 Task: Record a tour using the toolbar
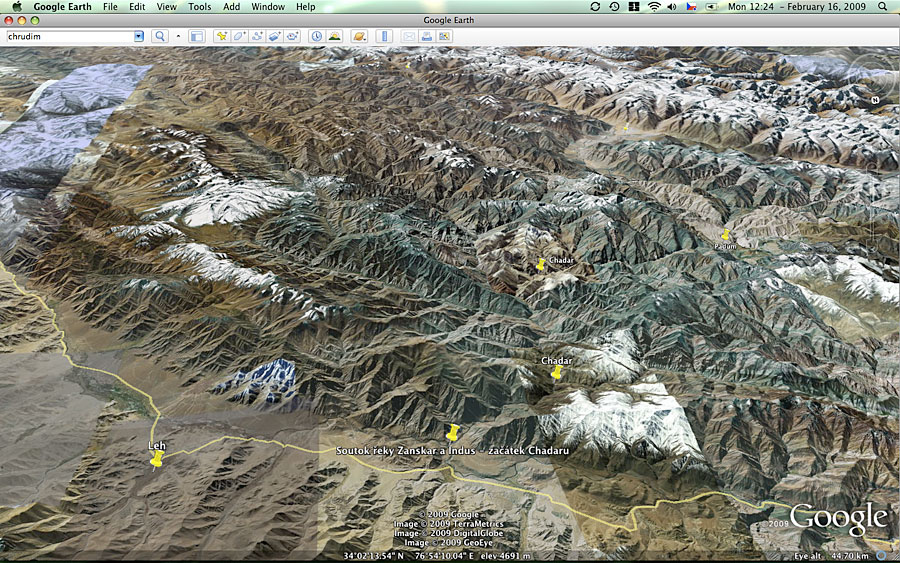292,37
